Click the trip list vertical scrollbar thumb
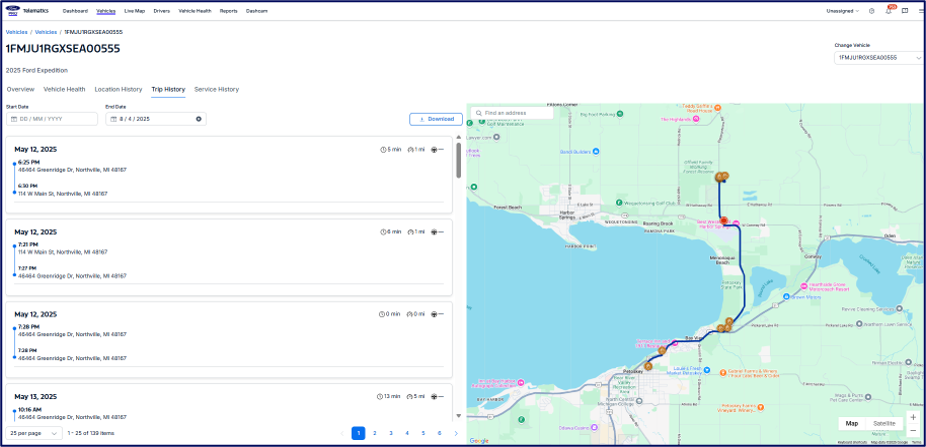The width and height of the screenshot is (926, 447). (x=459, y=159)
